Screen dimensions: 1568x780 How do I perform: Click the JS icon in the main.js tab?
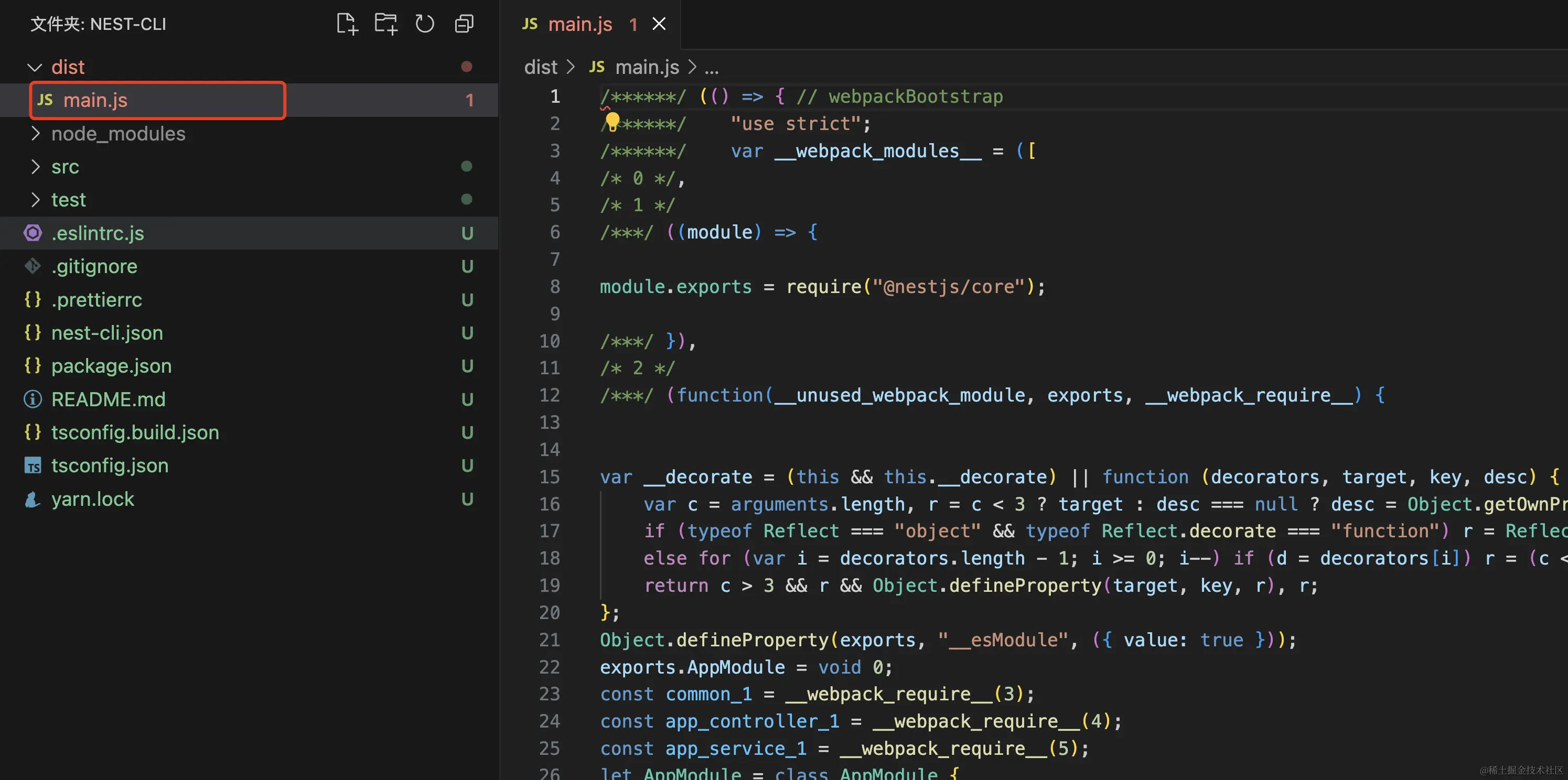(530, 24)
